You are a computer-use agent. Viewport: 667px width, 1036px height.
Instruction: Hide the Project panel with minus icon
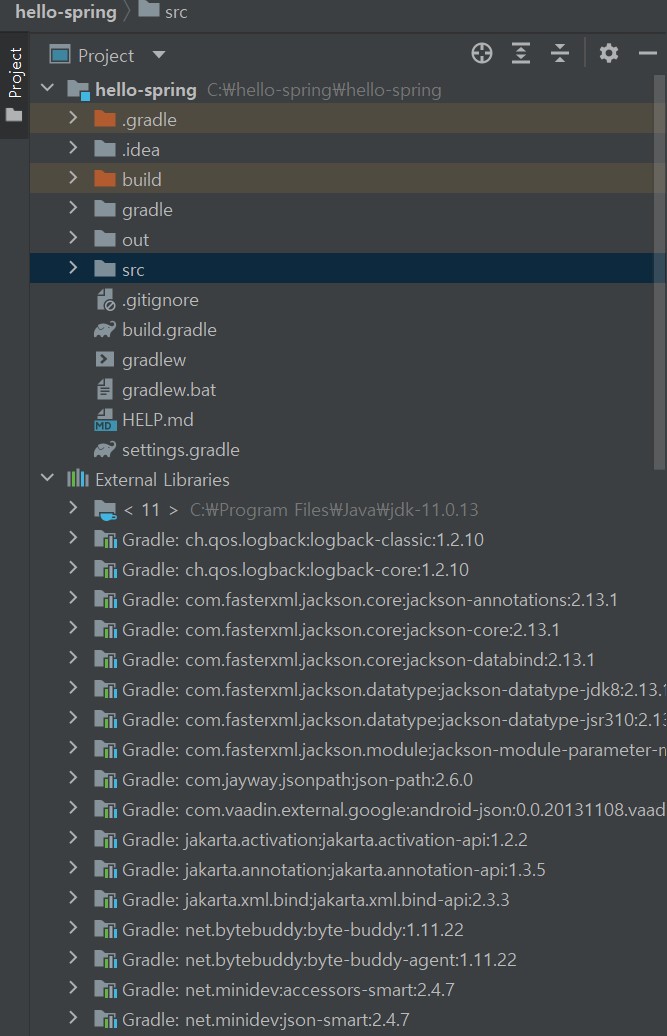(x=648, y=54)
